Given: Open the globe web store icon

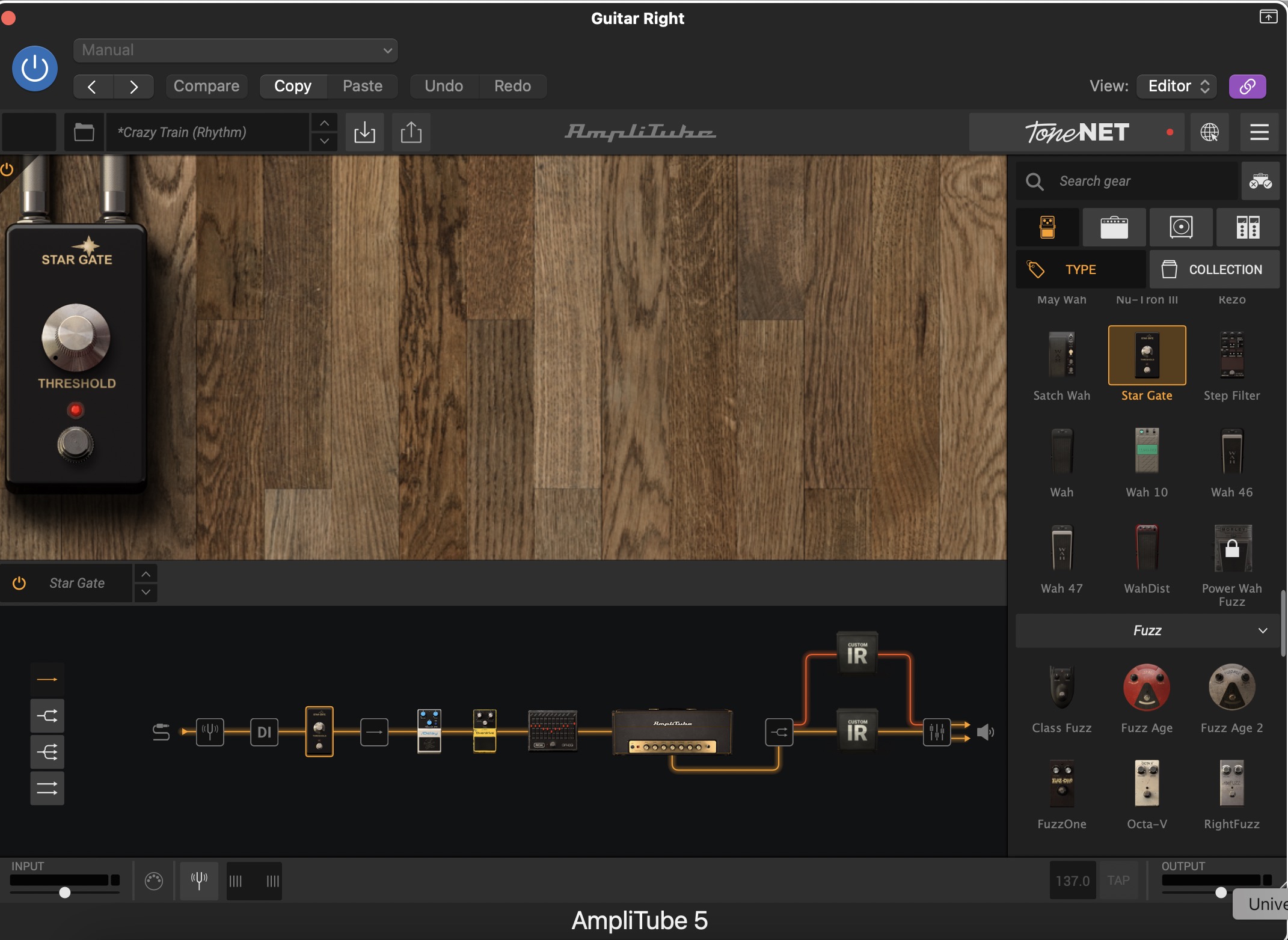Looking at the screenshot, I should point(1209,132).
